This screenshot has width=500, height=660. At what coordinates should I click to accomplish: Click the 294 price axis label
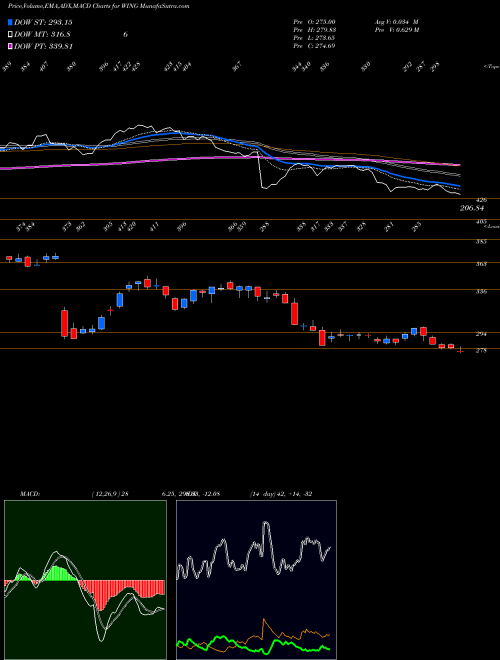coord(482,334)
